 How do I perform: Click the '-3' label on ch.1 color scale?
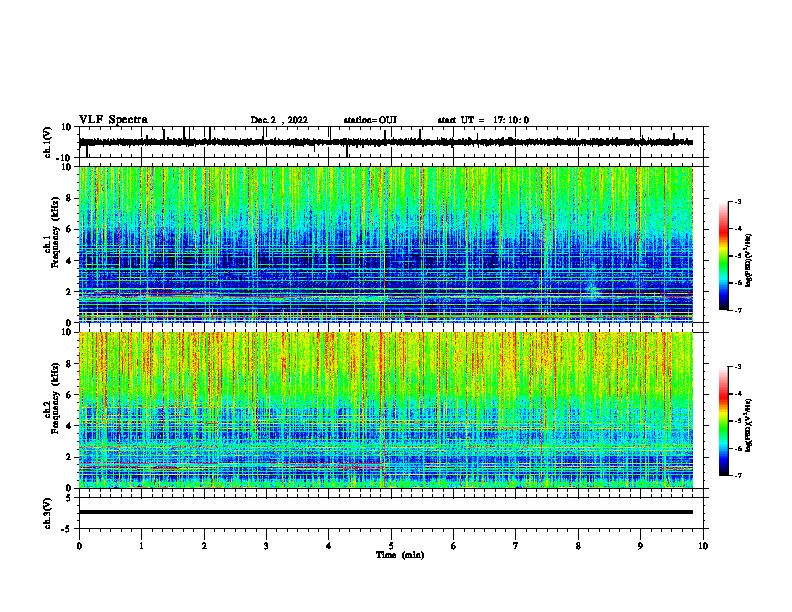coord(738,201)
